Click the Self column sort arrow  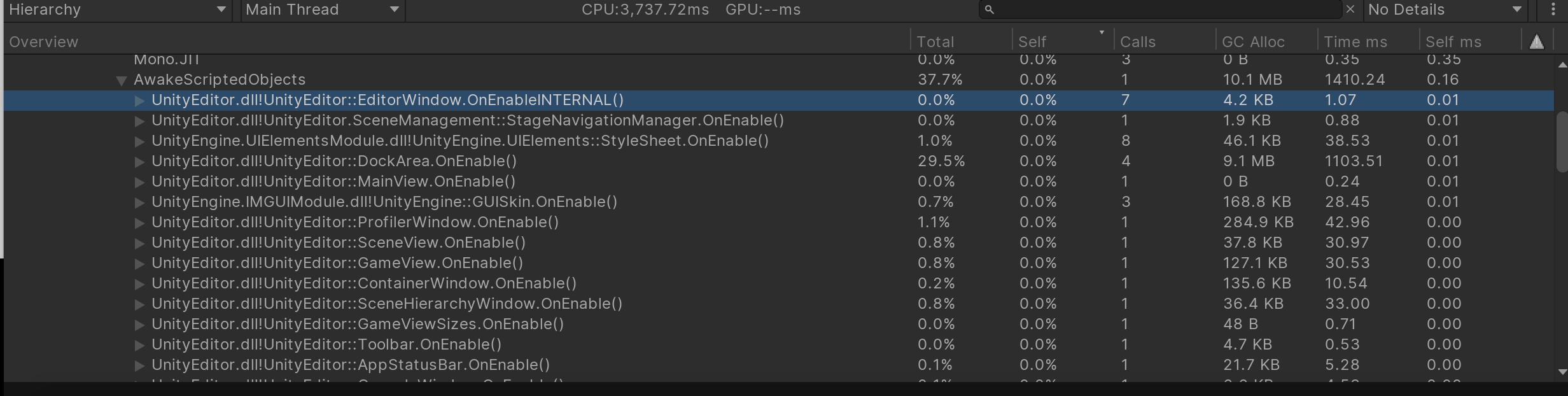coord(1102,33)
